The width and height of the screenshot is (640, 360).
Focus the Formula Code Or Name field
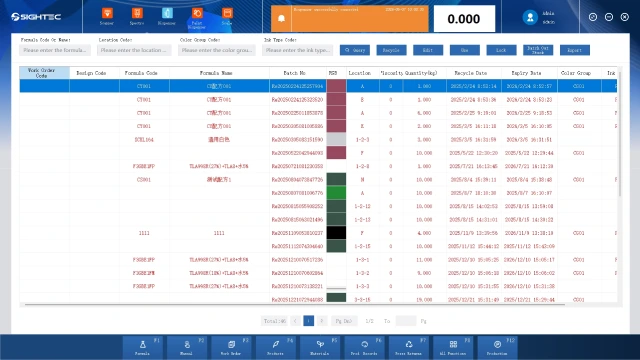[55, 50]
